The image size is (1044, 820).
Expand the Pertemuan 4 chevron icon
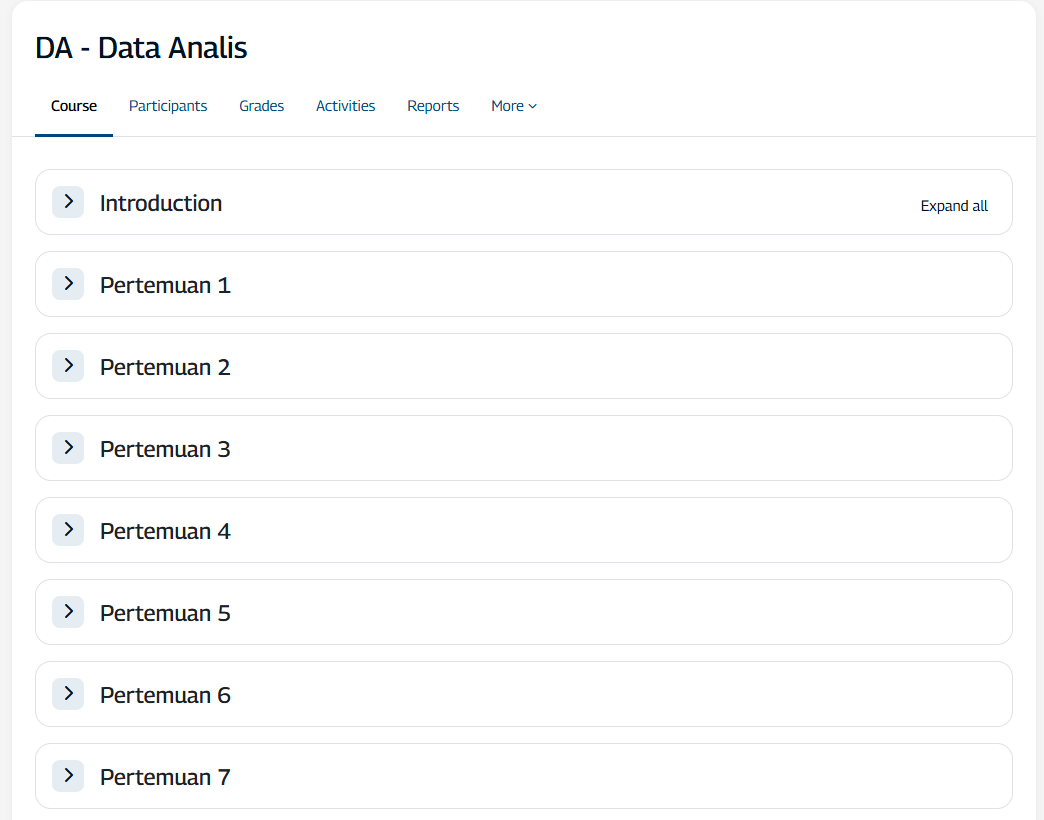click(x=68, y=530)
